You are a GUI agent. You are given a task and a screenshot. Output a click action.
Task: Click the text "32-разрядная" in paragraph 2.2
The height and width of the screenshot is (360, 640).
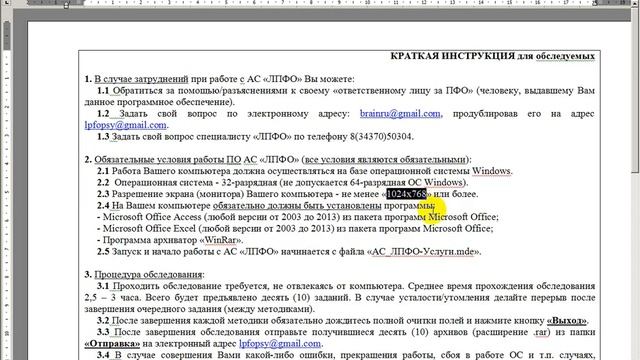pyautogui.click(x=249, y=182)
